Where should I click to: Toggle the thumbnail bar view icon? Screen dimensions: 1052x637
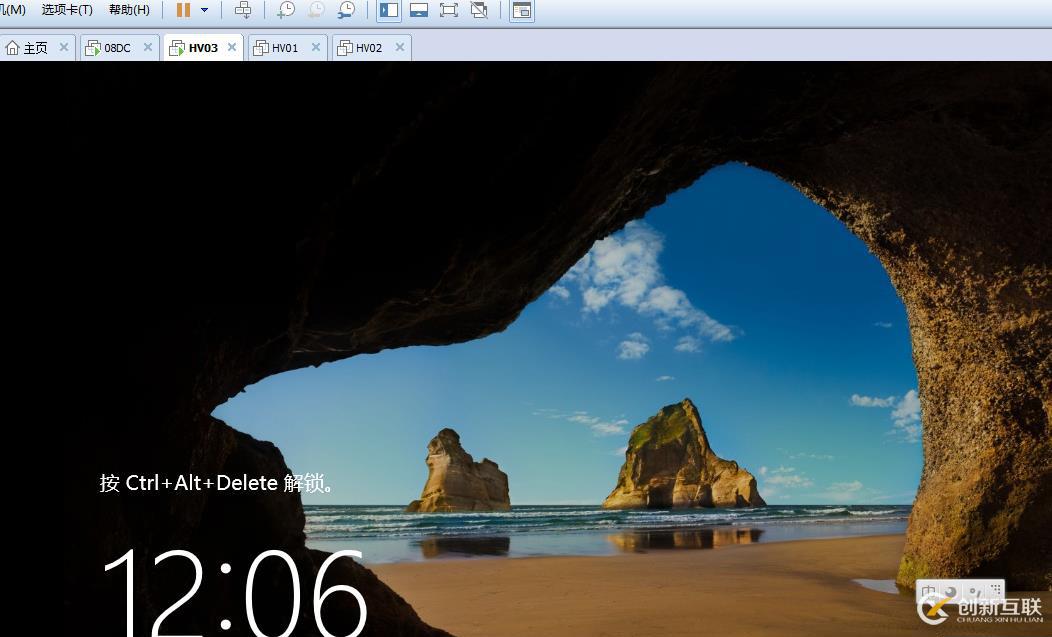[x=419, y=10]
